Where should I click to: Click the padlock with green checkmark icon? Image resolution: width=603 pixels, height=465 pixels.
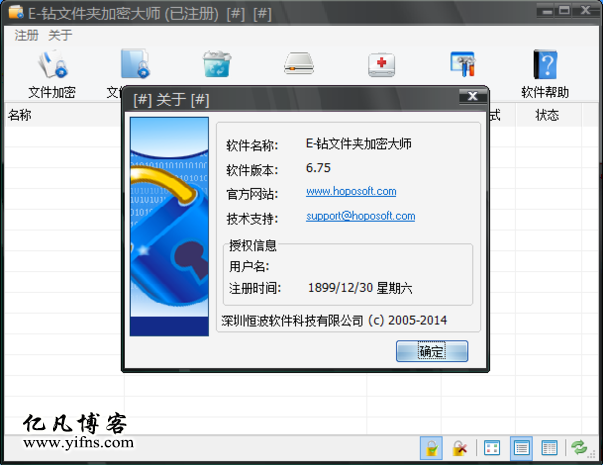(x=430, y=448)
